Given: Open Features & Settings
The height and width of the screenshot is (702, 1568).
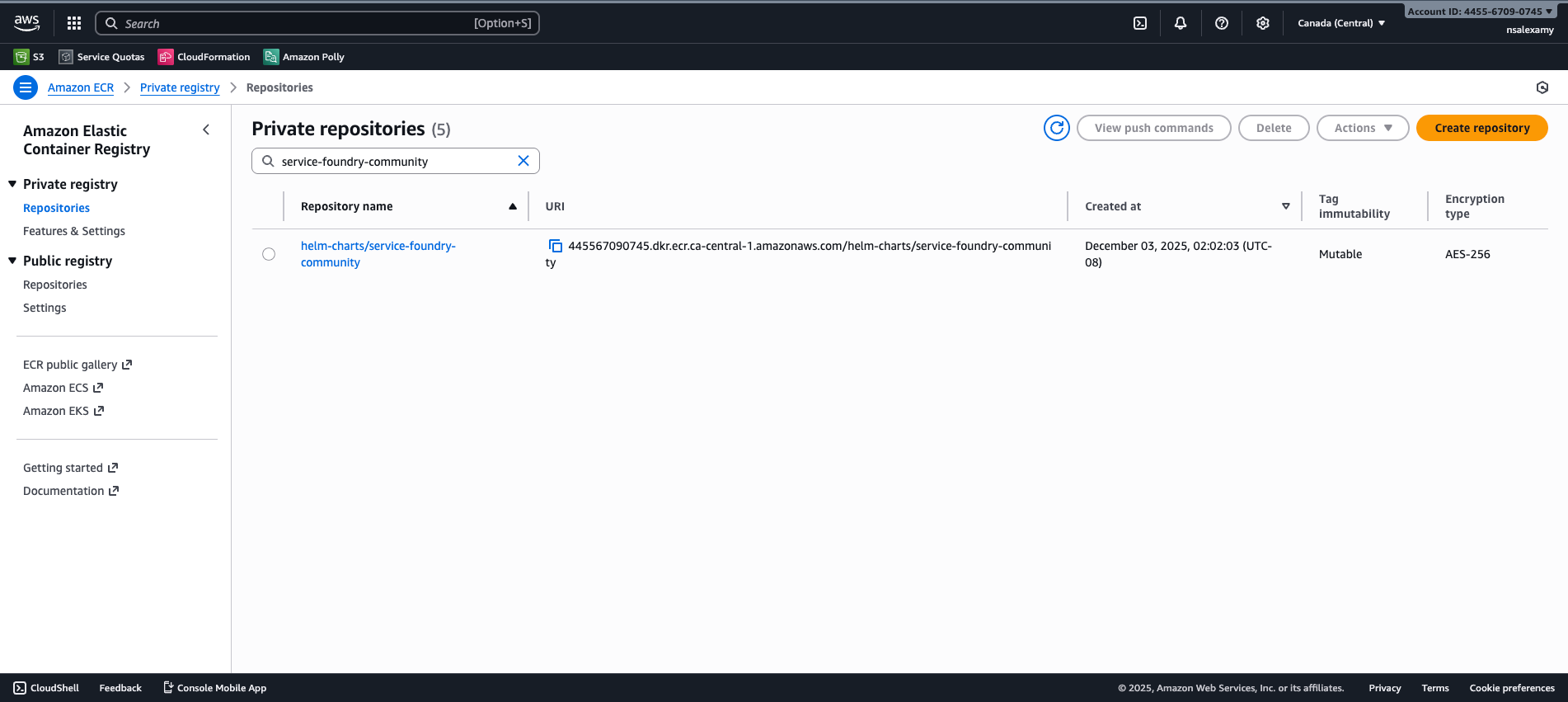Looking at the screenshot, I should tap(74, 231).
